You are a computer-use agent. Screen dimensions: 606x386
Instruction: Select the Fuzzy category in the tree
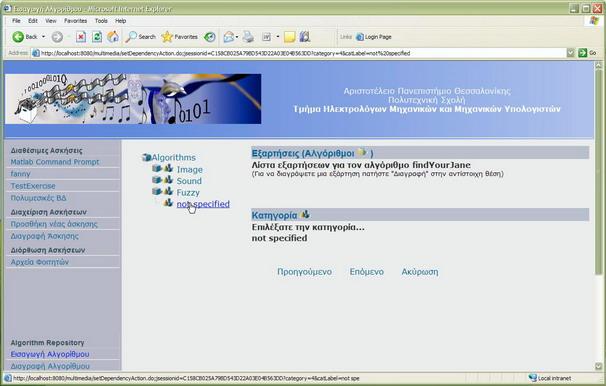point(188,192)
